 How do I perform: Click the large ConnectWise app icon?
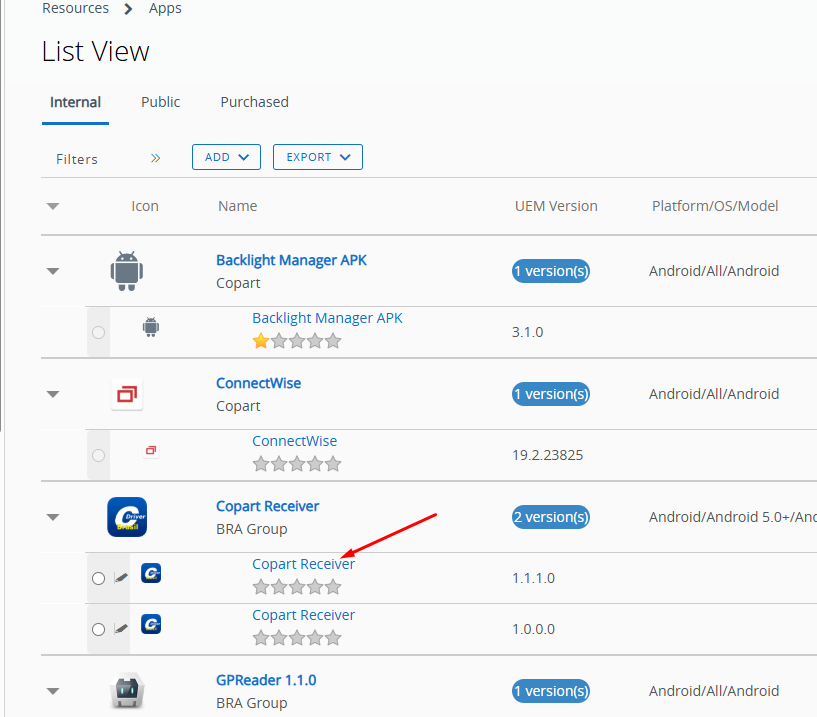point(127,394)
